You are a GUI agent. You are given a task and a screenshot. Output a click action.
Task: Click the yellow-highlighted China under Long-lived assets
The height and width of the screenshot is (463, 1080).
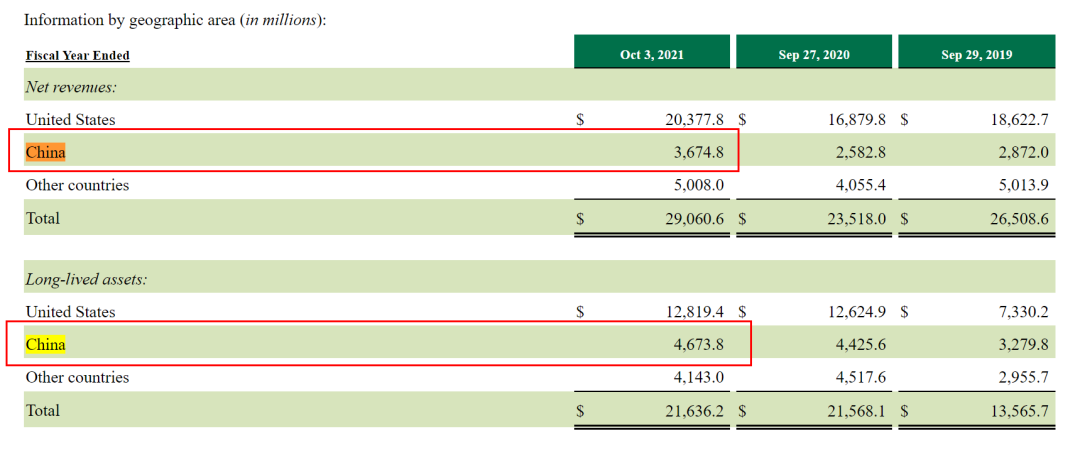pyautogui.click(x=45, y=344)
